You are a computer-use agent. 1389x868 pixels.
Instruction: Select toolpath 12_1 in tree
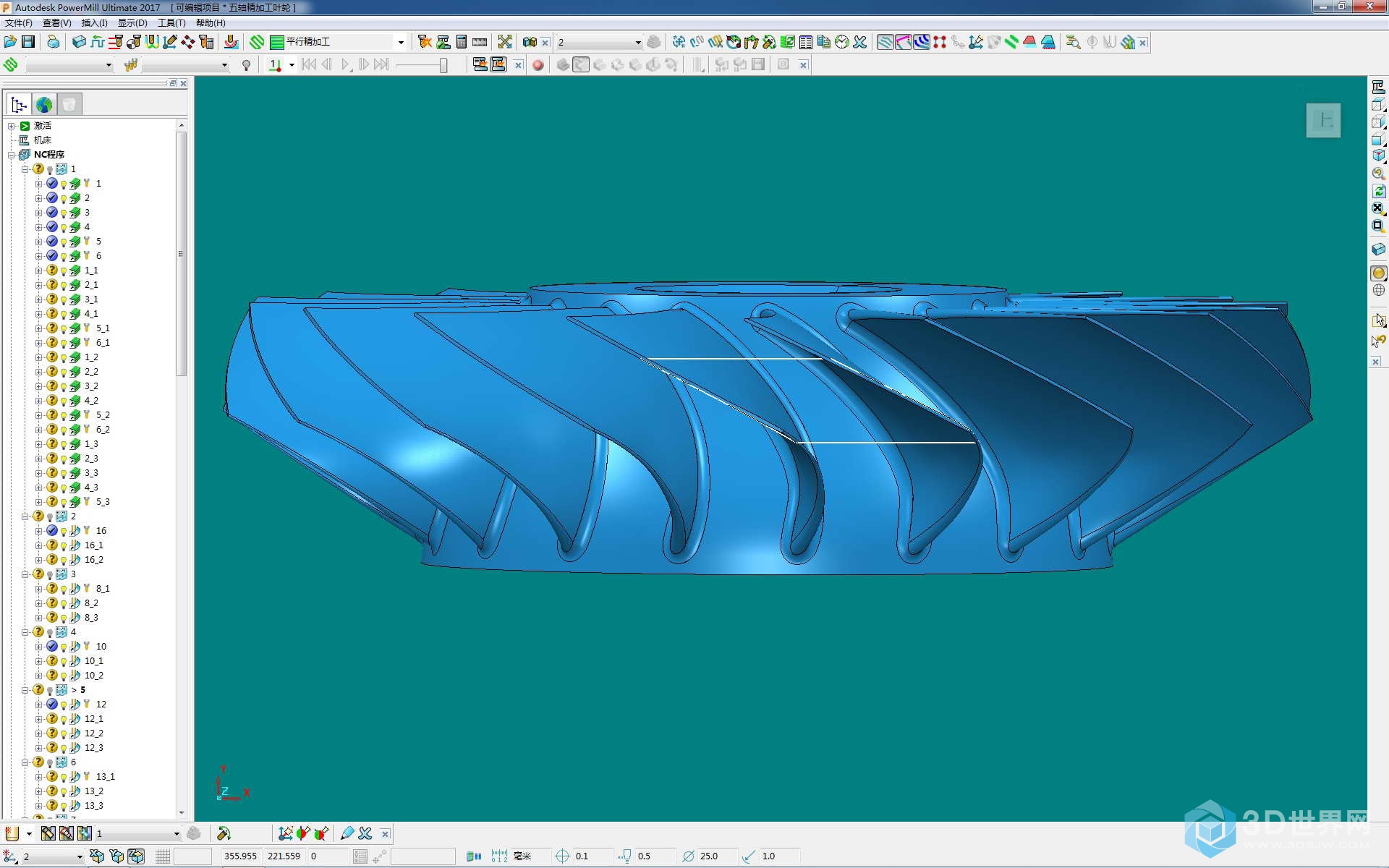click(x=94, y=719)
